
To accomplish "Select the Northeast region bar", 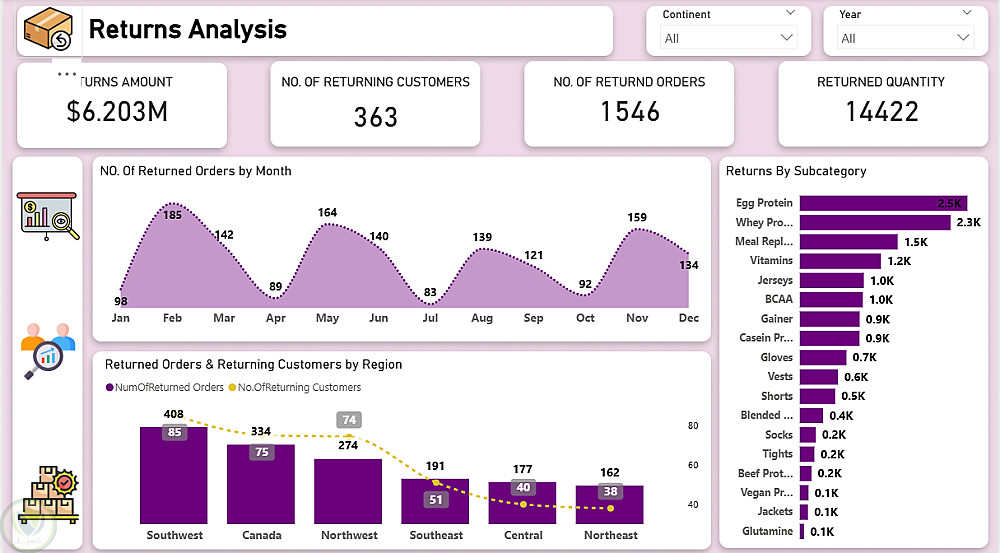I will tap(609, 505).
